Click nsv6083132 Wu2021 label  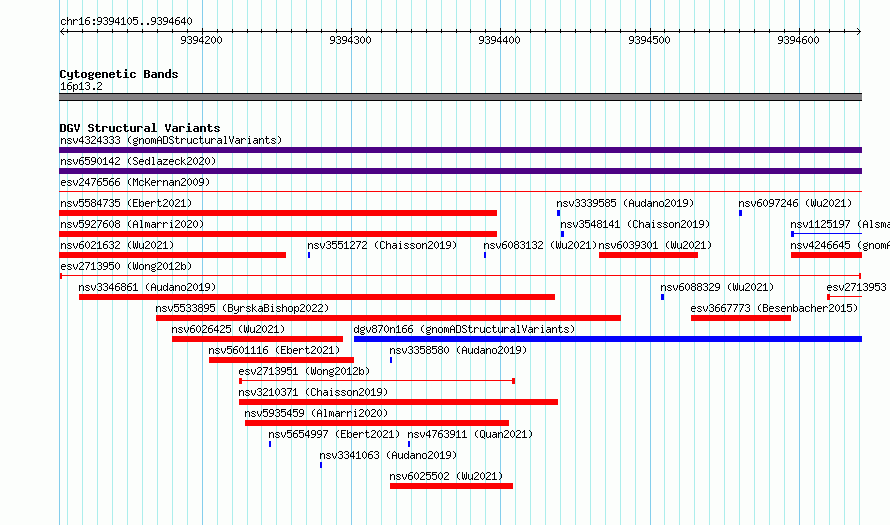click(x=540, y=245)
